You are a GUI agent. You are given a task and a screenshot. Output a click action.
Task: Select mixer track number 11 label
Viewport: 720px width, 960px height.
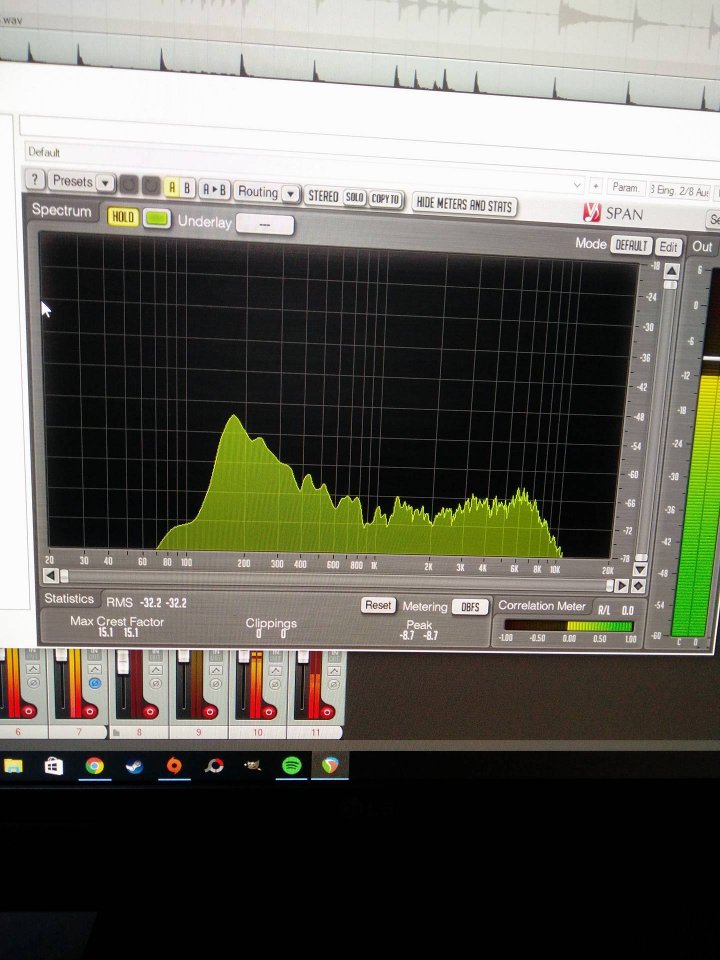click(315, 732)
